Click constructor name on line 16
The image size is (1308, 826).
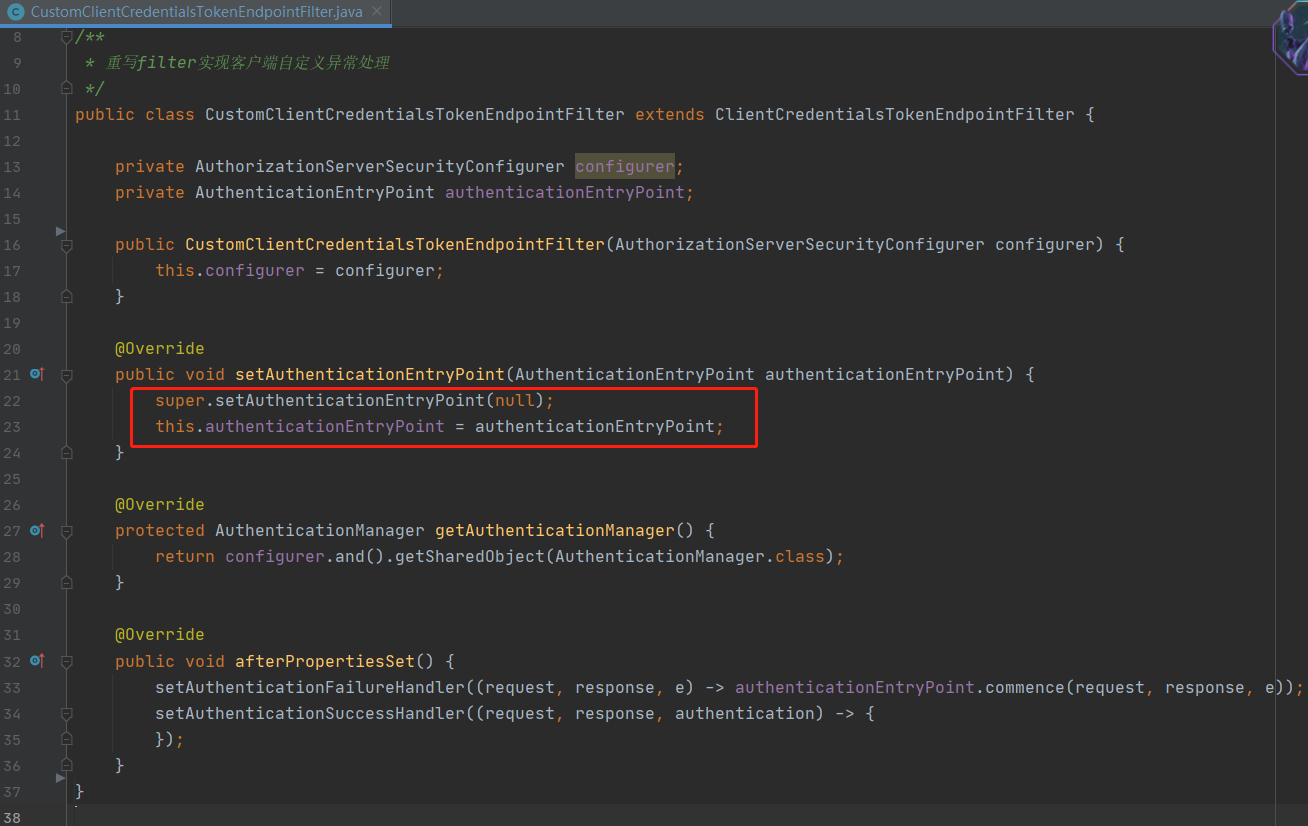tap(395, 244)
